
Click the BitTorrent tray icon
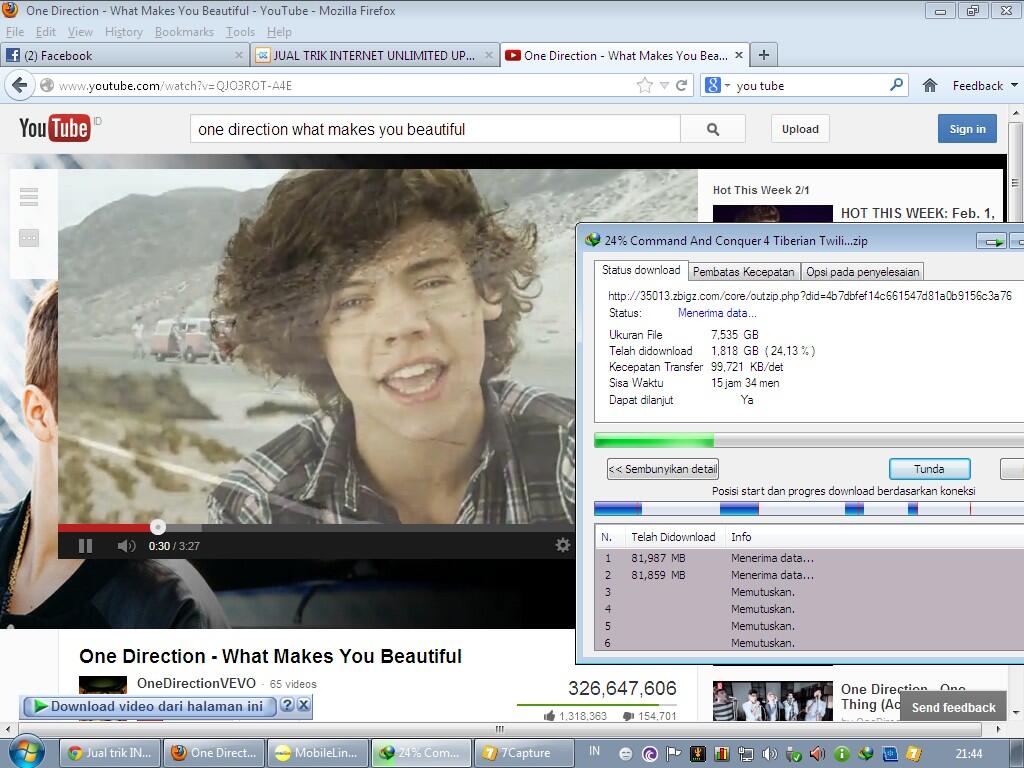649,754
